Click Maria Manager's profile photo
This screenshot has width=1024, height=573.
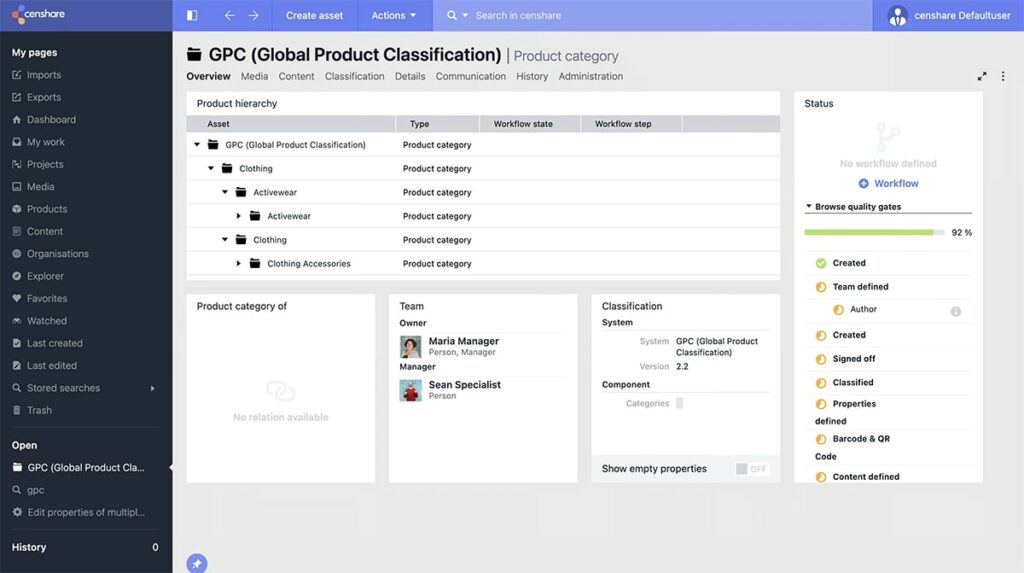tap(411, 347)
